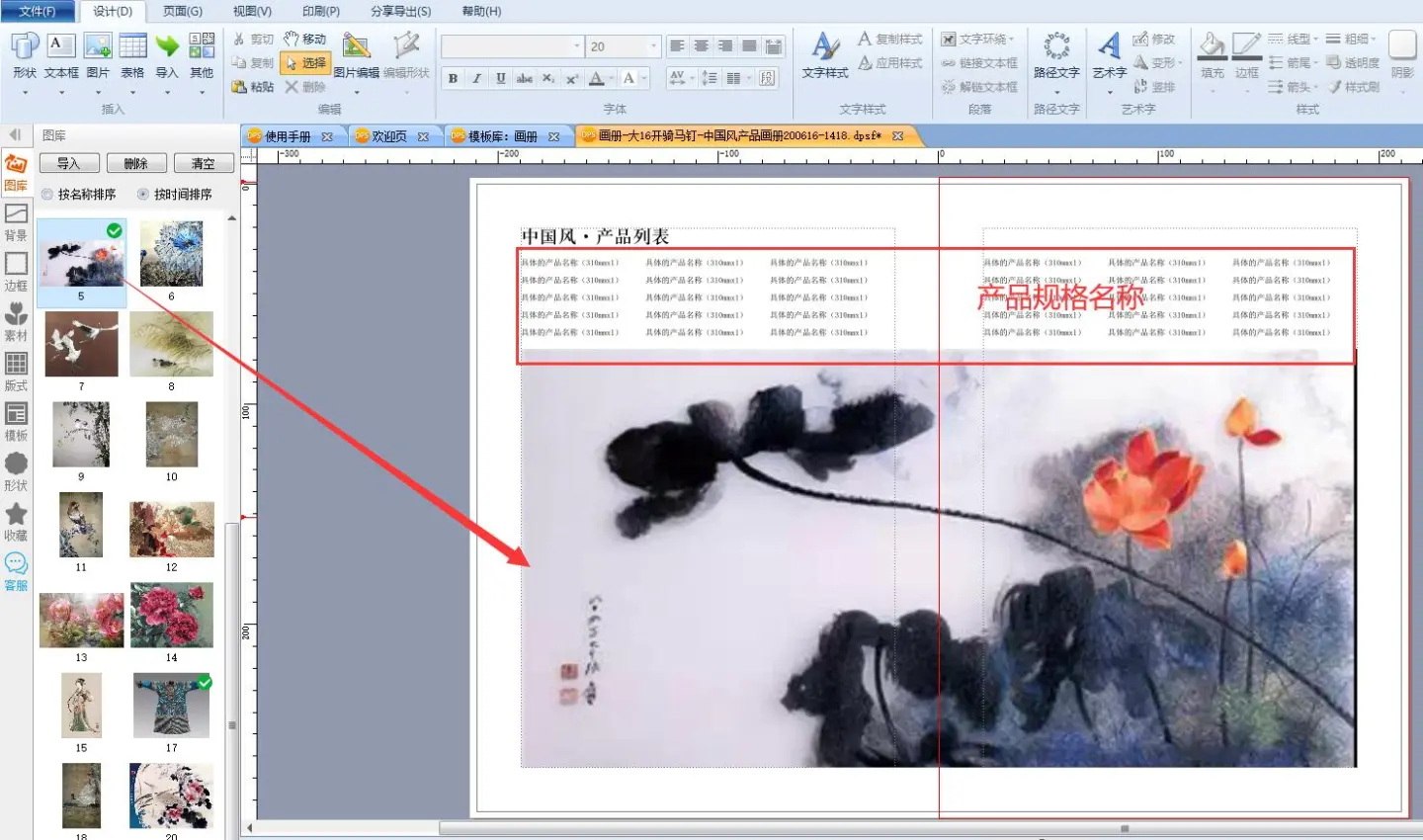Viewport: 1423px width, 840px height.
Task: Click the 样式刷 style brush button
Action: 1354,87
